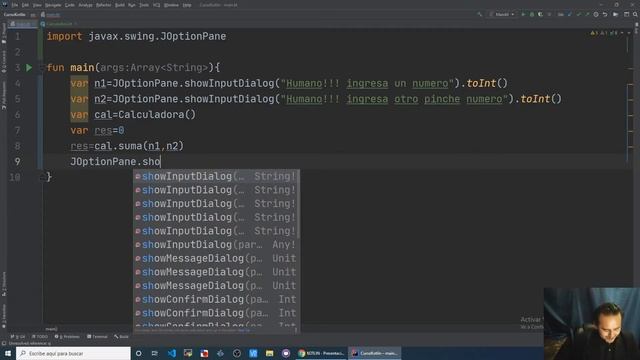Open the Problems tool window tab
This screenshot has height=360, width=640.
click(x=67, y=337)
